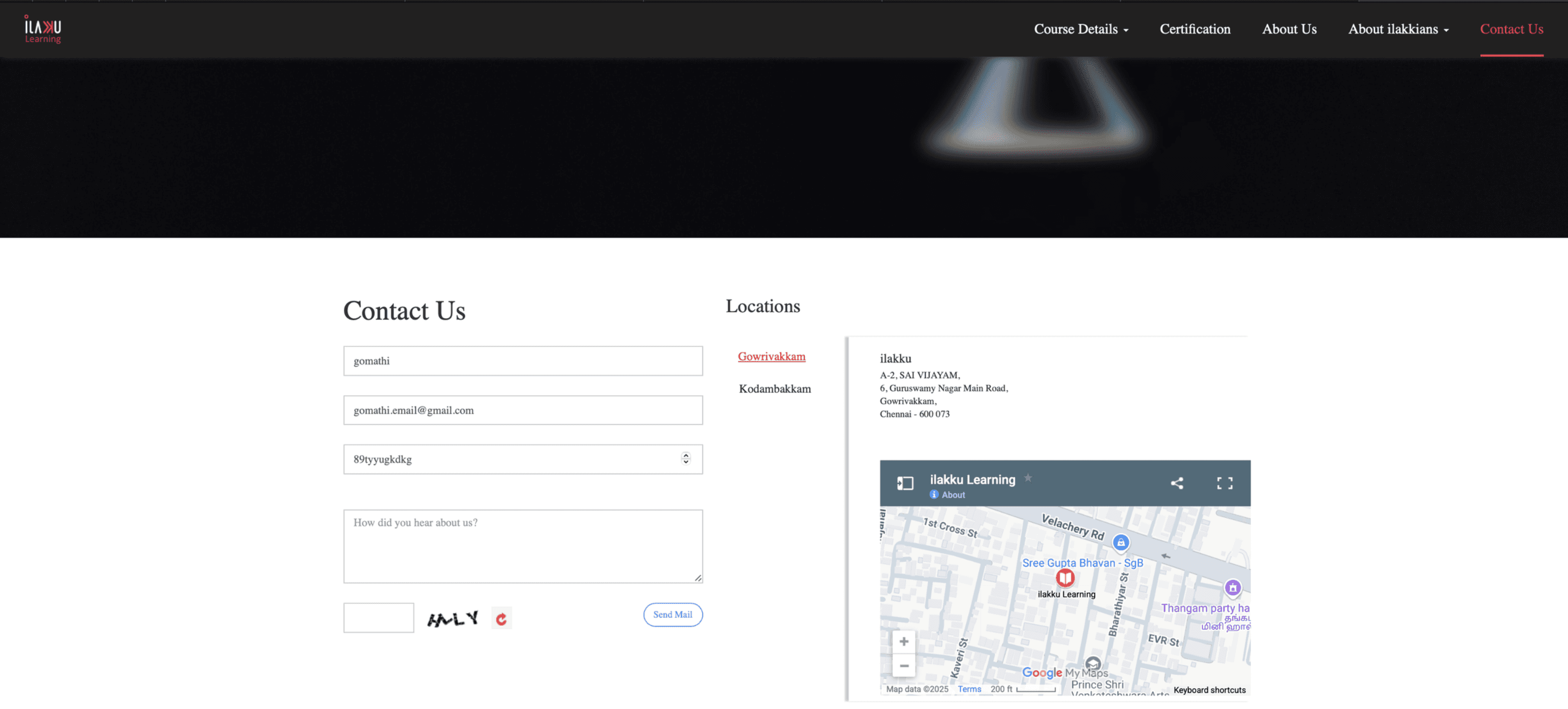
Task: Click the captcha text input box
Action: (x=378, y=618)
